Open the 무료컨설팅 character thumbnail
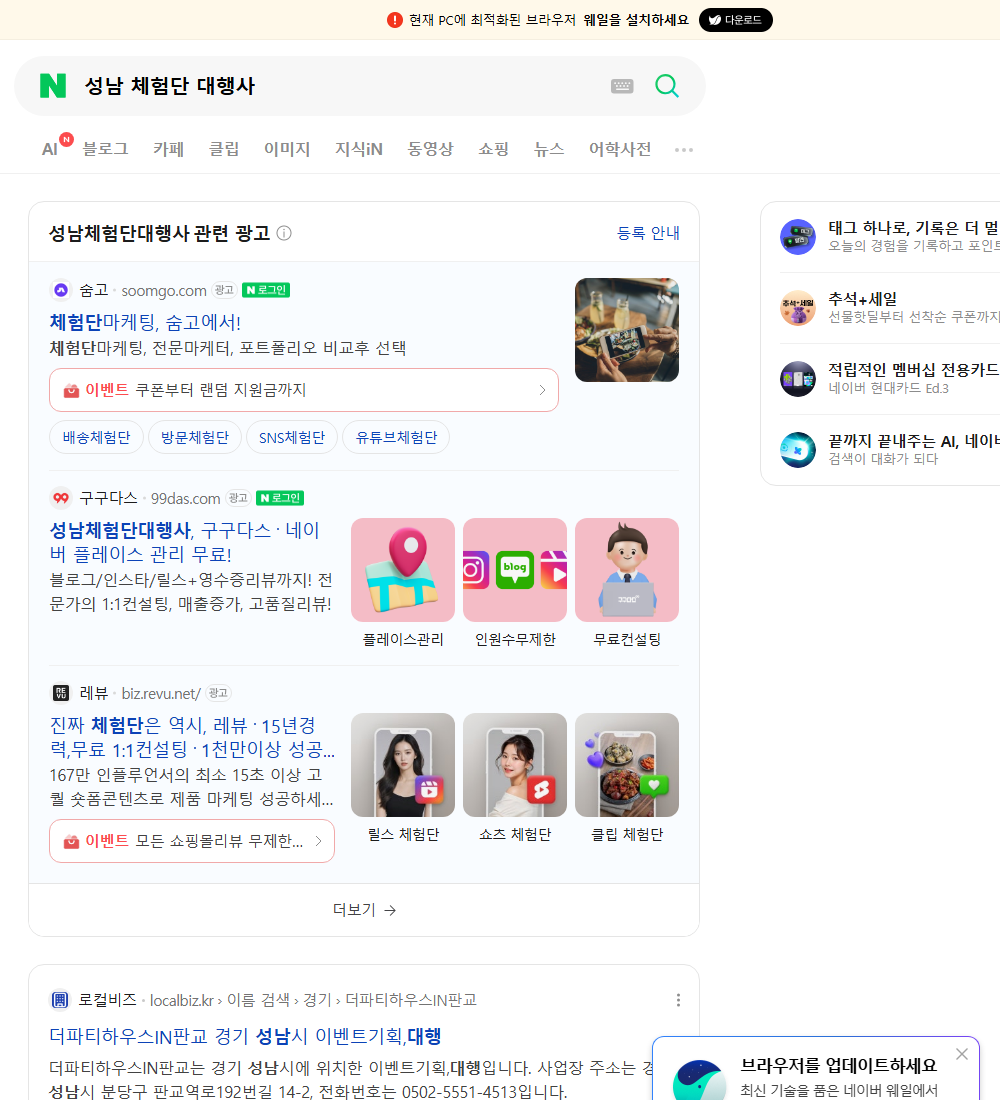The height and width of the screenshot is (1100, 1000). pyautogui.click(x=627, y=570)
